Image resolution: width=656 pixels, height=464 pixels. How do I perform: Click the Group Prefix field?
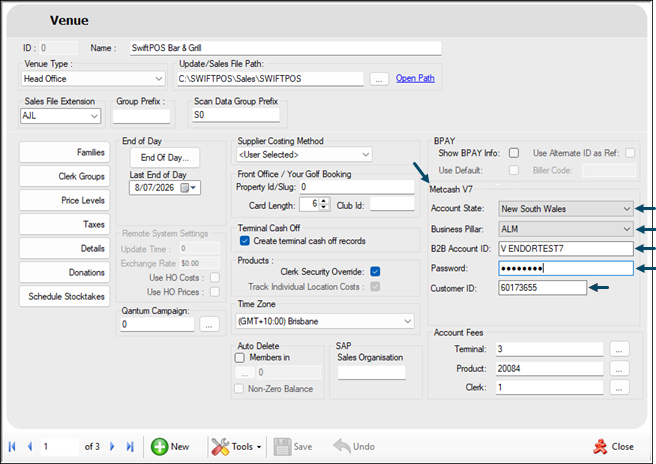pyautogui.click(x=141, y=116)
